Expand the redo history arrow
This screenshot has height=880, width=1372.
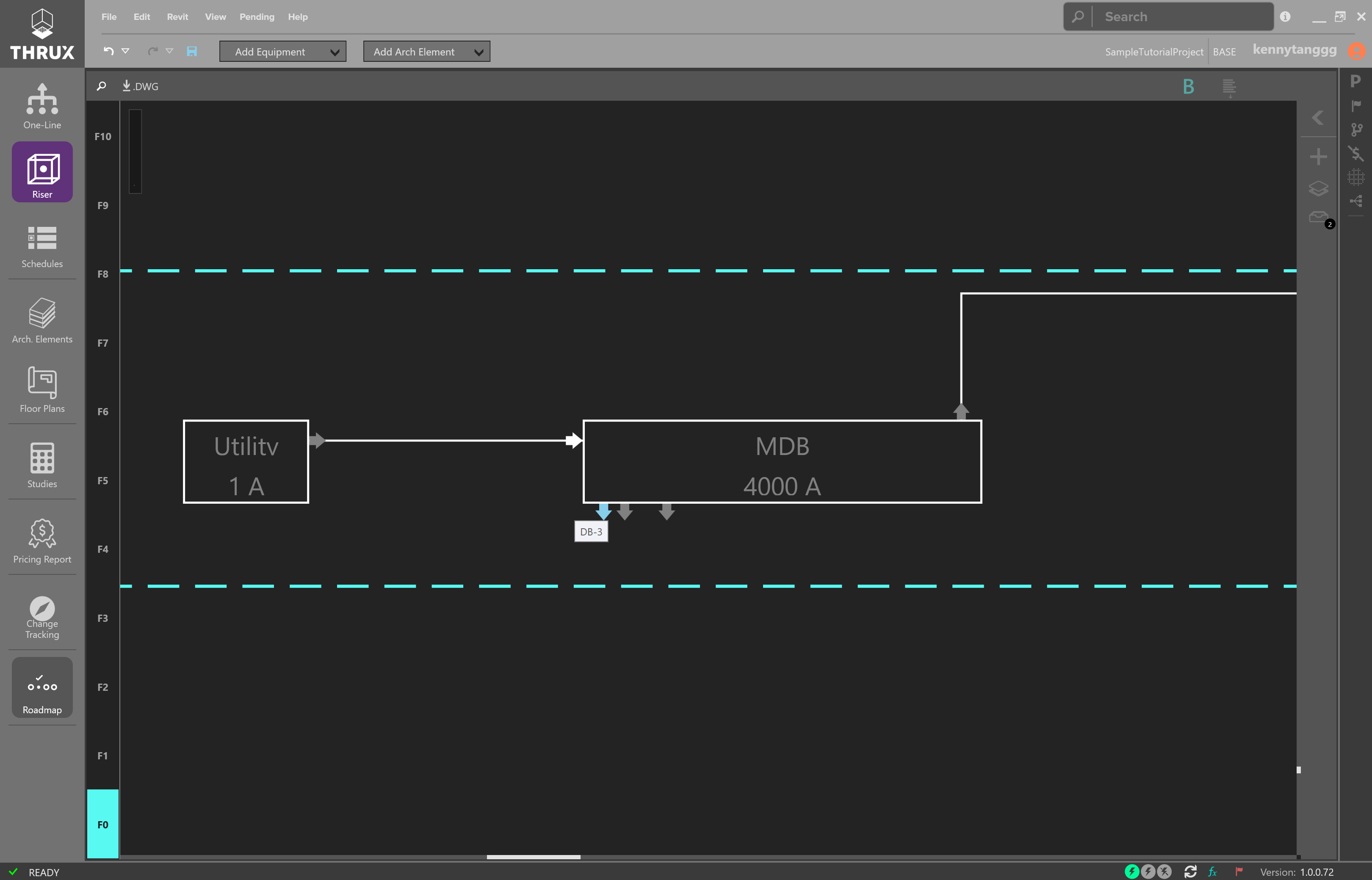point(169,51)
